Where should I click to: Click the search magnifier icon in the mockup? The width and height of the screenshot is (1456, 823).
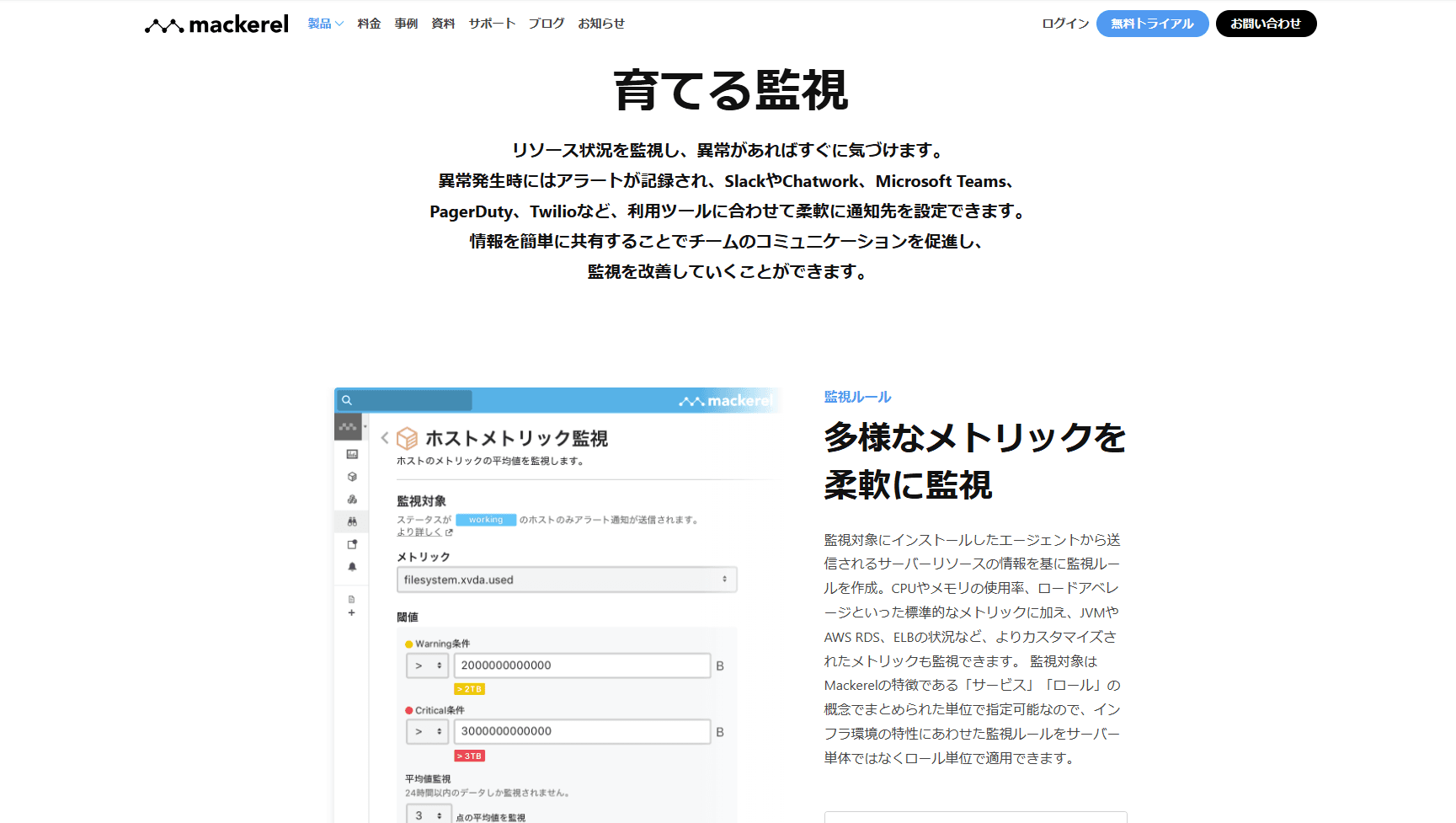coord(346,400)
